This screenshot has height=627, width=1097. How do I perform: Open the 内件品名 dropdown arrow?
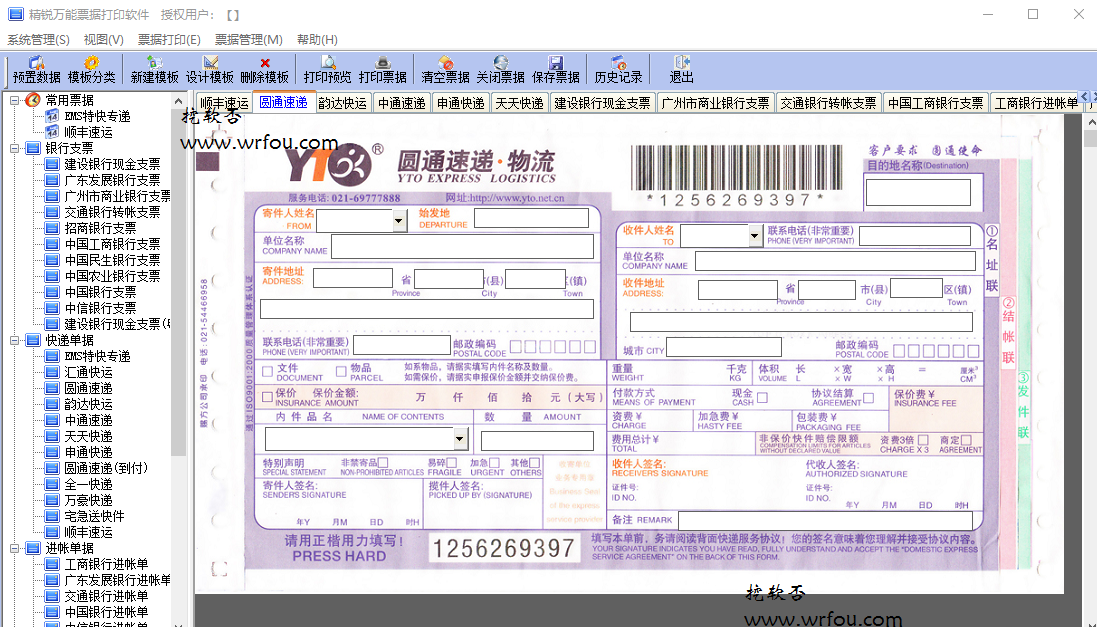(x=460, y=439)
